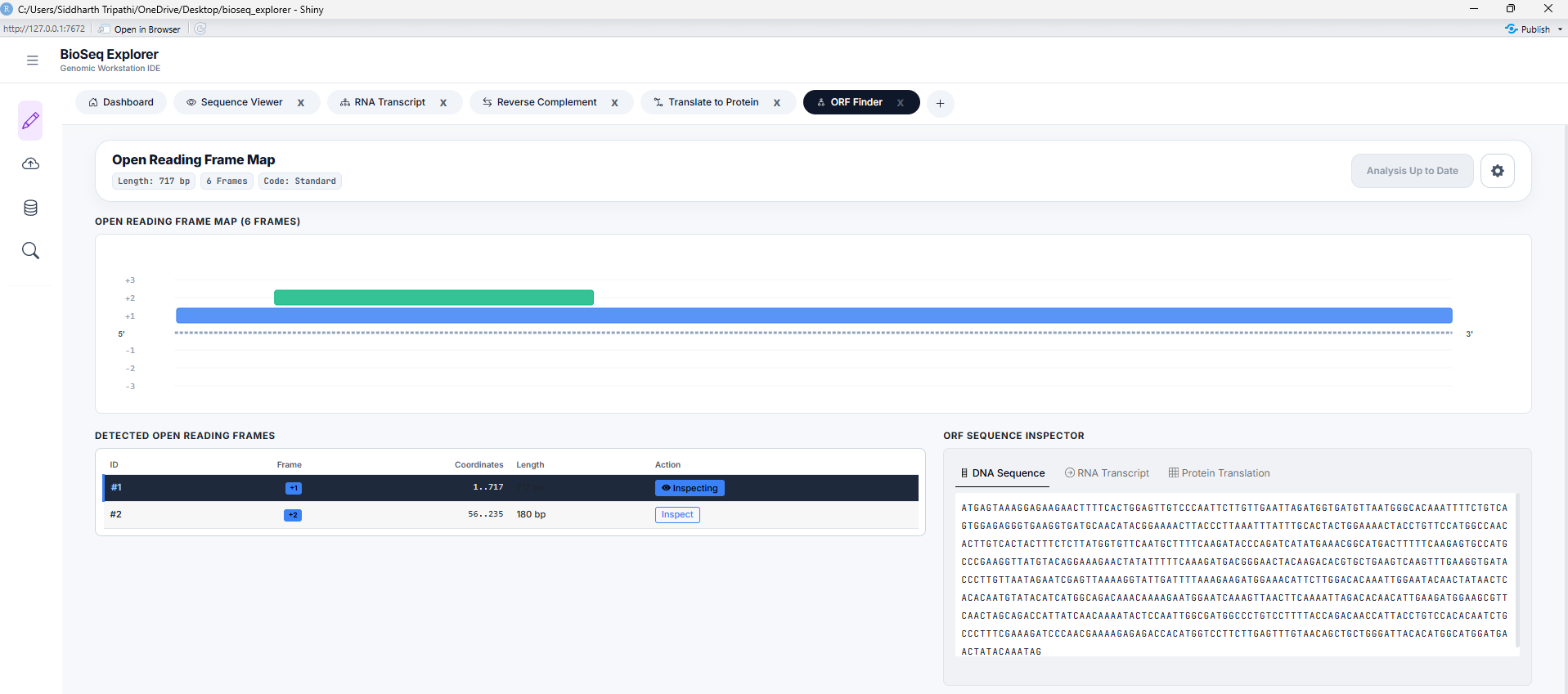Click the Publish button
1568x694 pixels.
tap(1528, 29)
